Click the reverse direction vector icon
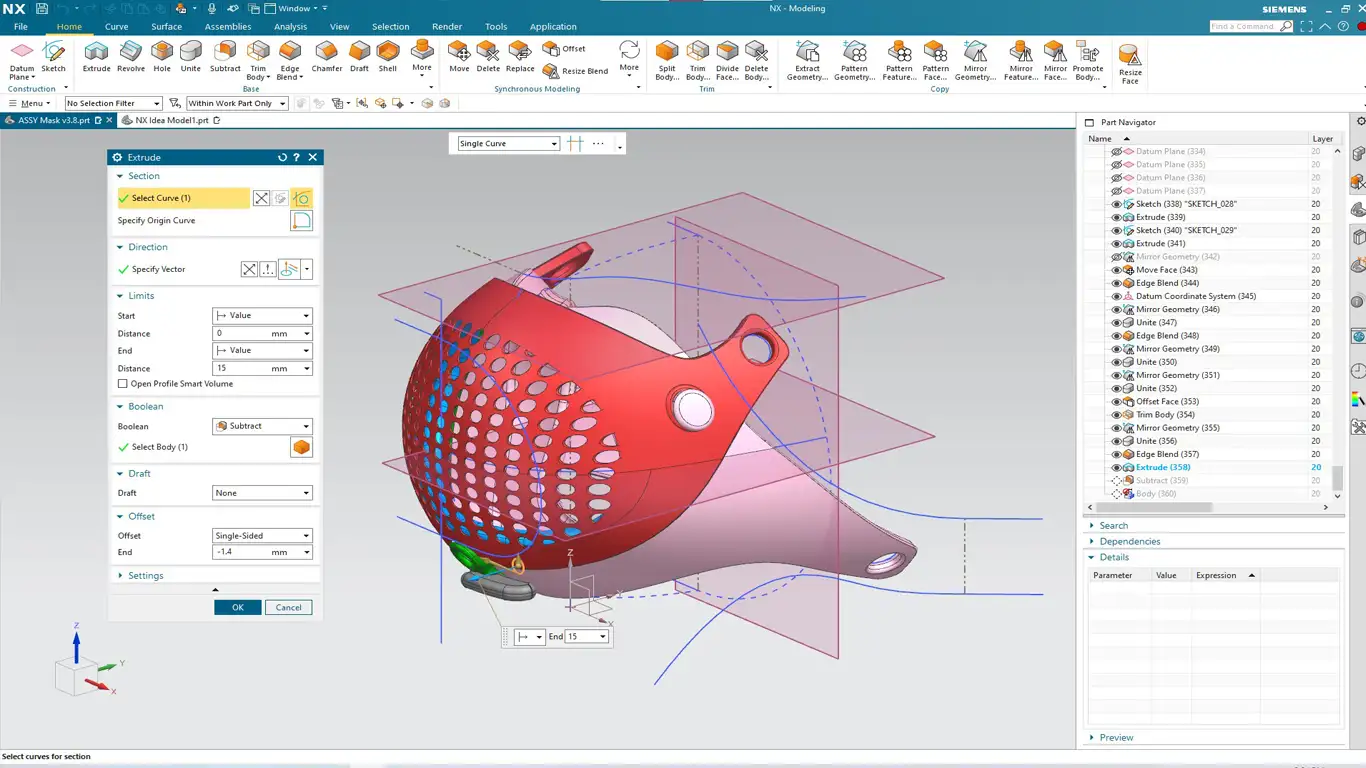 pos(249,269)
